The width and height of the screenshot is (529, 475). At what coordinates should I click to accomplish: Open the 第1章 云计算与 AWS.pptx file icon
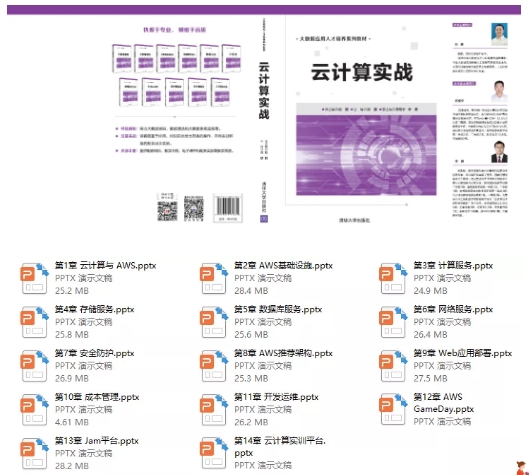pos(35,278)
